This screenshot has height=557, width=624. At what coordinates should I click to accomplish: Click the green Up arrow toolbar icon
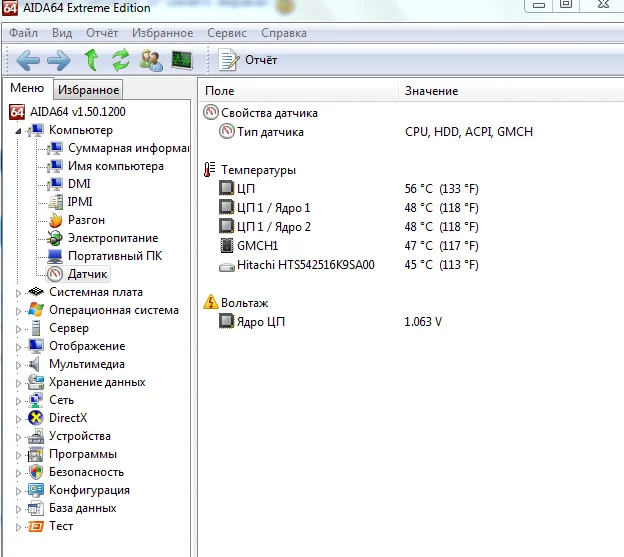pos(92,60)
